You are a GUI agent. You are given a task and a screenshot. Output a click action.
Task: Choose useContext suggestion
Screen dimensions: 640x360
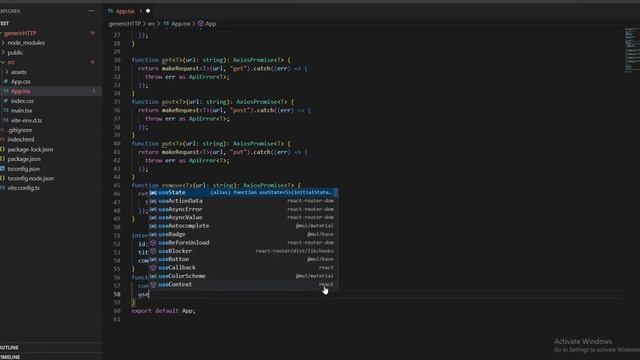(243, 284)
